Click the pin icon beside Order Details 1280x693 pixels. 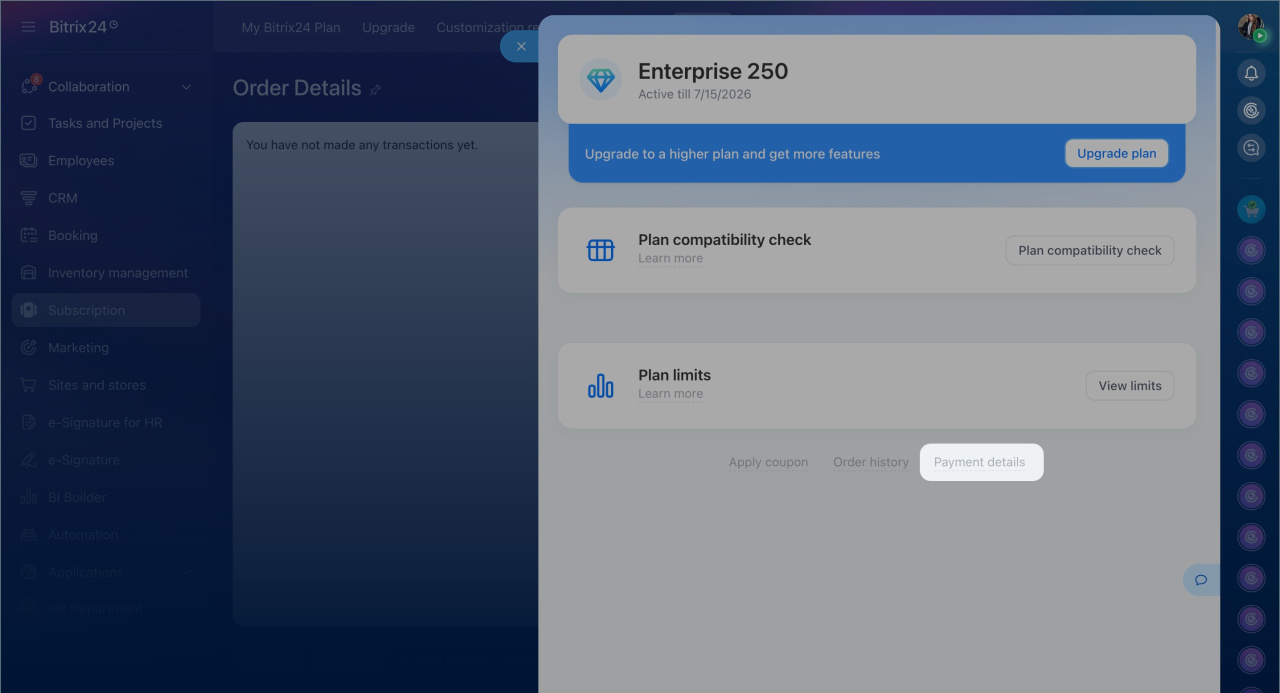pos(376,89)
